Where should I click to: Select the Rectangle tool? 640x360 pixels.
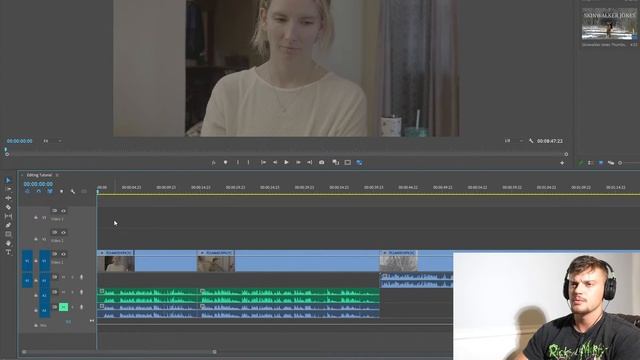pos(8,234)
